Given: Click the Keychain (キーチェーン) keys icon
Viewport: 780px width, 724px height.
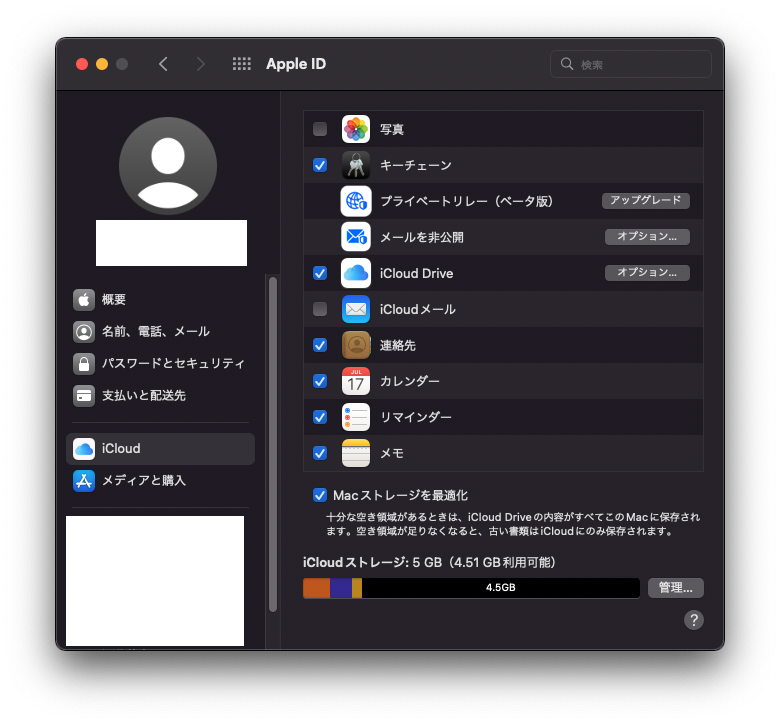Looking at the screenshot, I should click(356, 165).
